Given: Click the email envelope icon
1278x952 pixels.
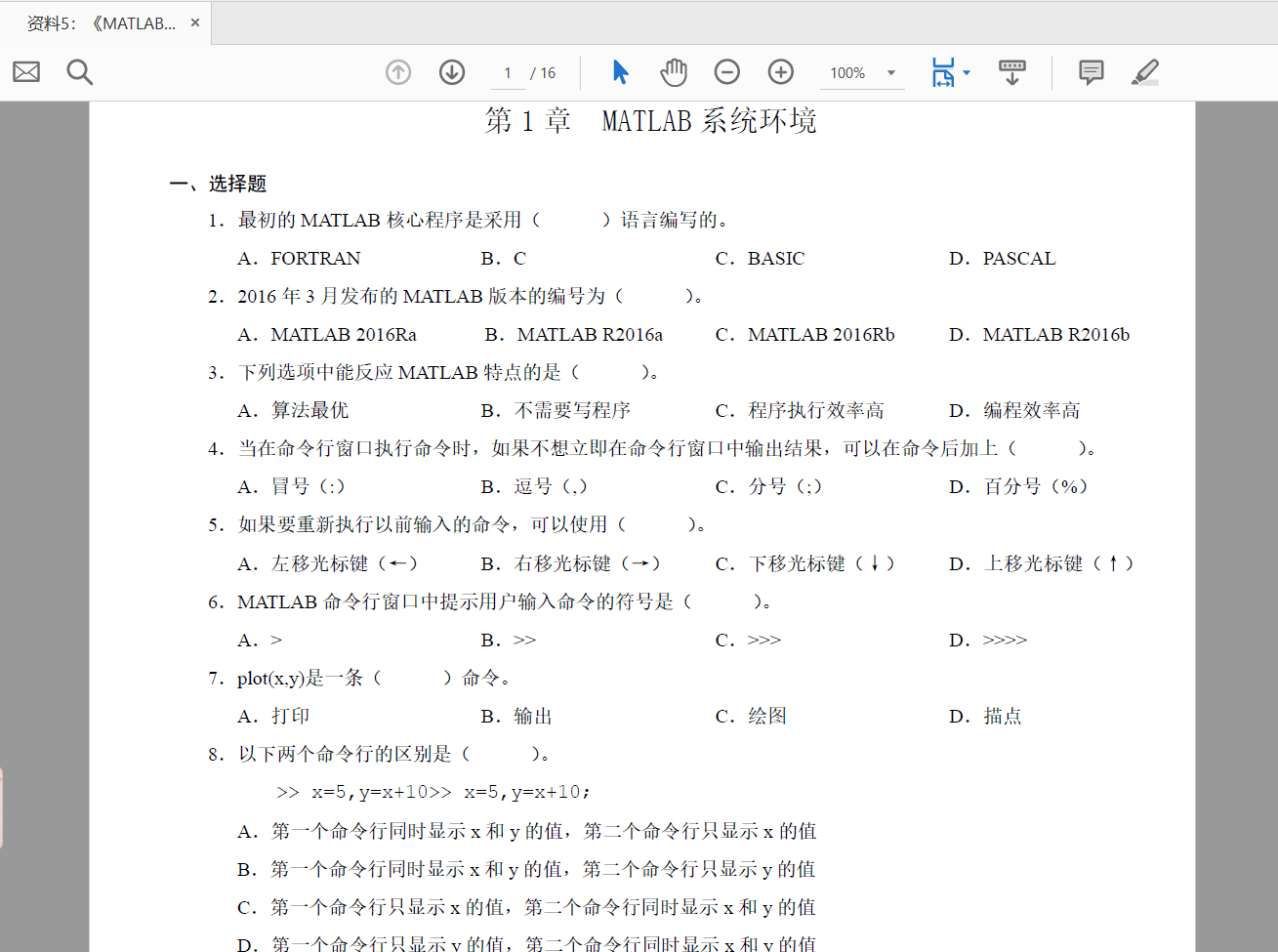Looking at the screenshot, I should tap(26, 72).
